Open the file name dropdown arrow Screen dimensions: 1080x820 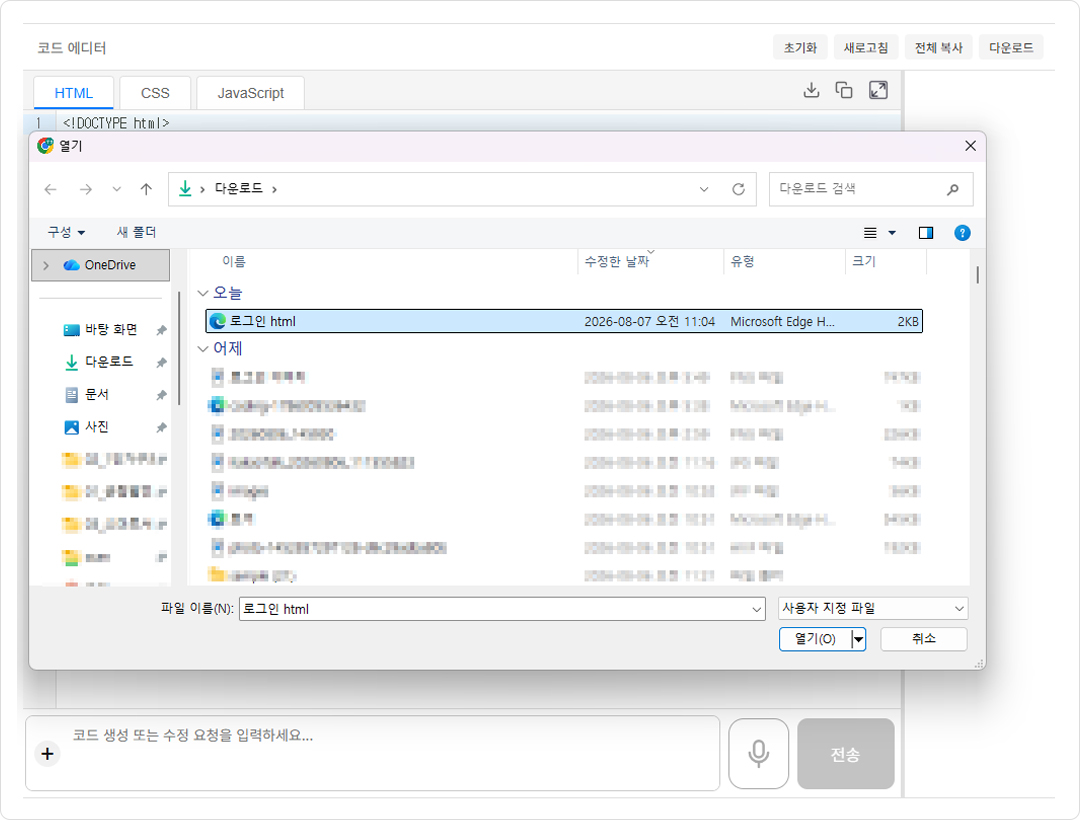pyautogui.click(x=757, y=609)
